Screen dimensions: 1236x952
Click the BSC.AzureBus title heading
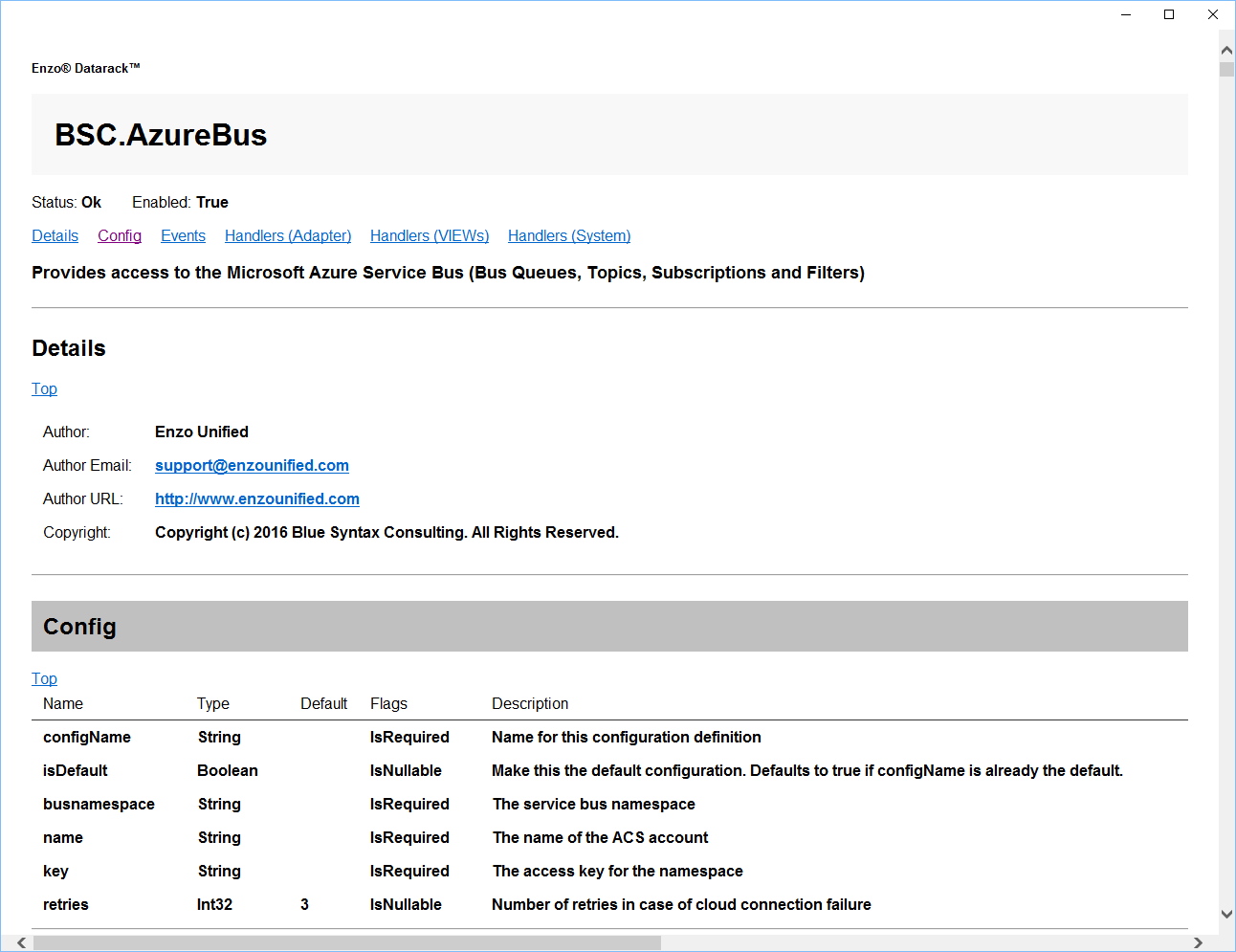tap(161, 135)
